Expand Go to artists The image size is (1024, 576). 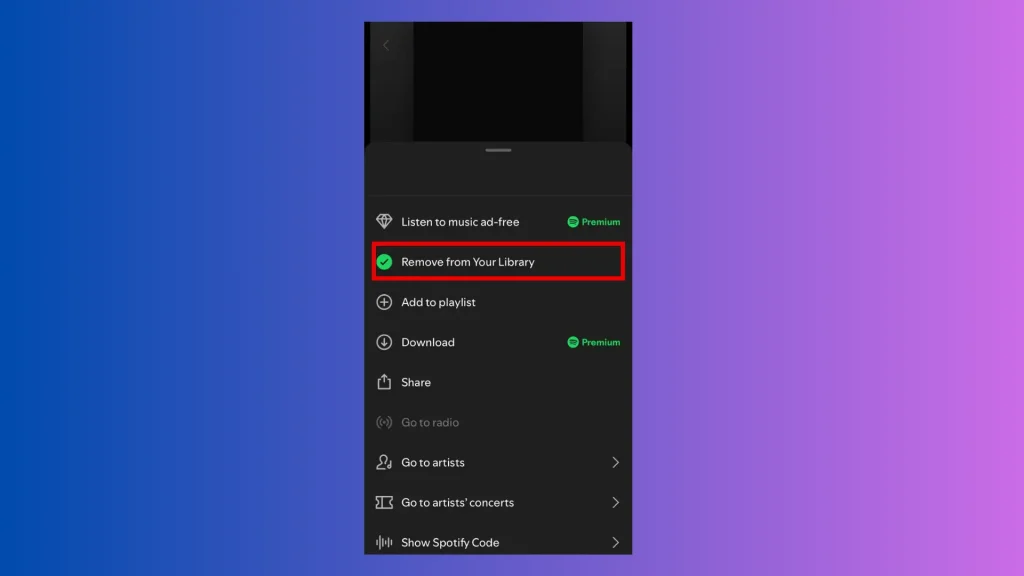[433, 462]
